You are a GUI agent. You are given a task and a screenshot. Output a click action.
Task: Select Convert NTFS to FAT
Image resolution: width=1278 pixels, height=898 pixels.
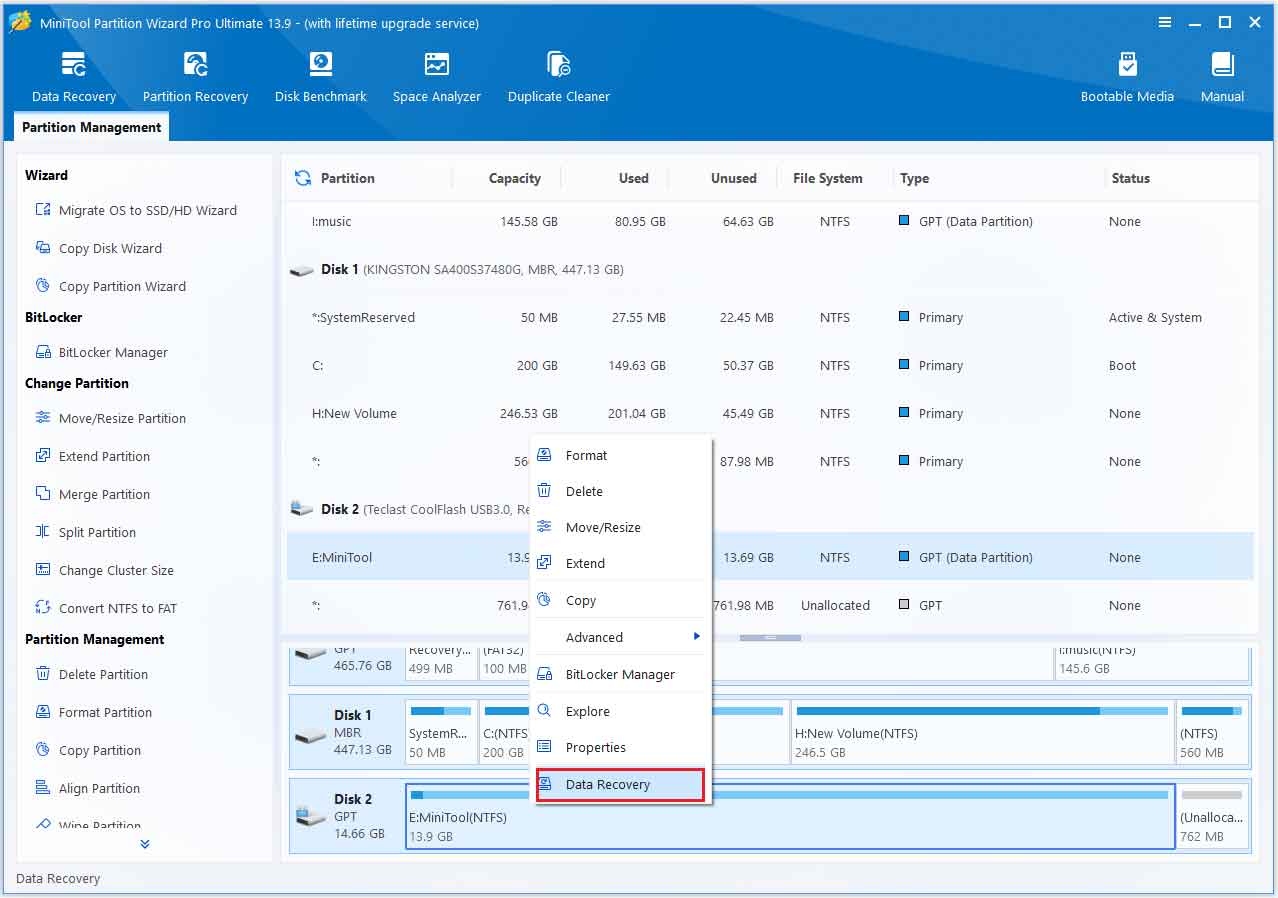pyautogui.click(x=105, y=608)
